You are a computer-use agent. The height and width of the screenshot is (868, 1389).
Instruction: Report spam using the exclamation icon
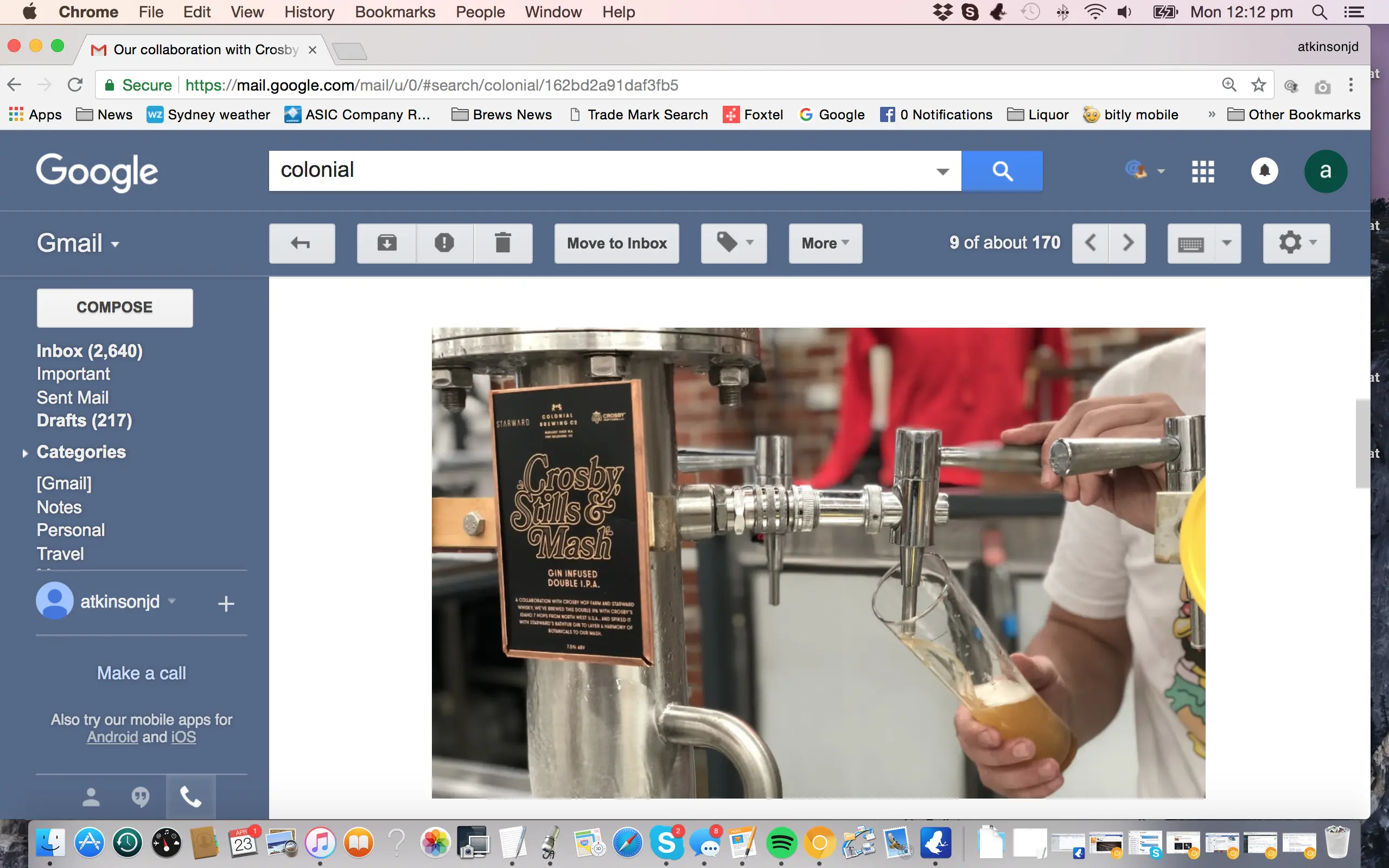click(x=444, y=243)
